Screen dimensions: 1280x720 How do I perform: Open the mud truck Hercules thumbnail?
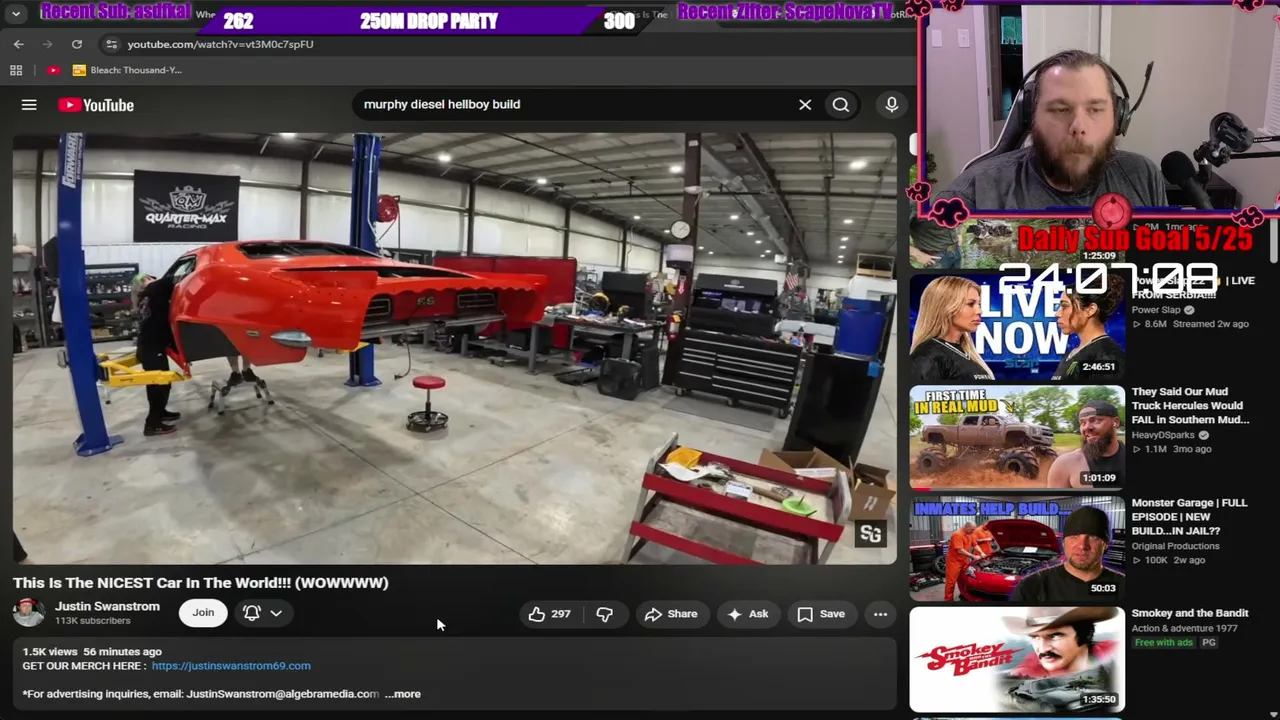[x=1017, y=437]
